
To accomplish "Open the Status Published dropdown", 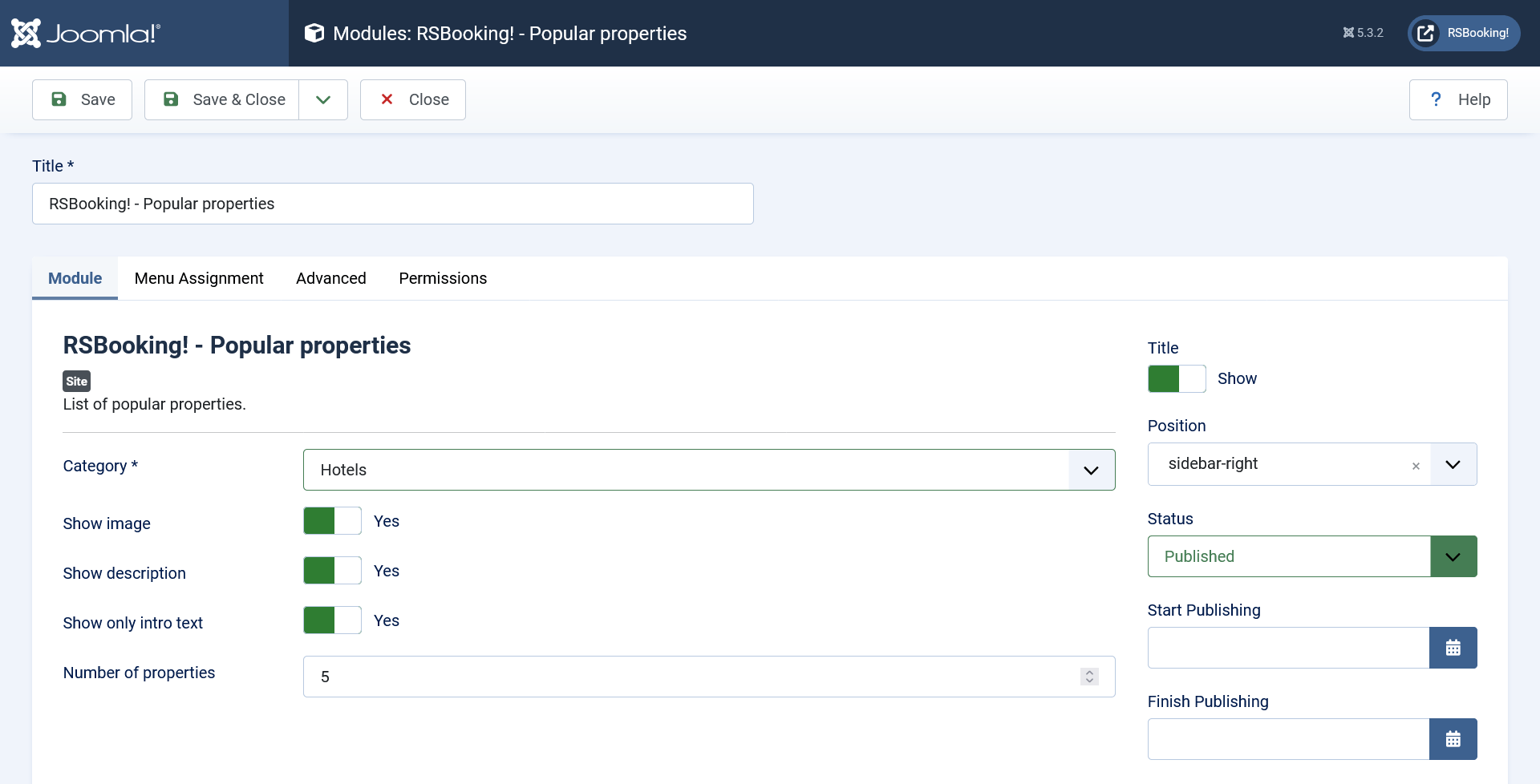I will click(x=1312, y=556).
